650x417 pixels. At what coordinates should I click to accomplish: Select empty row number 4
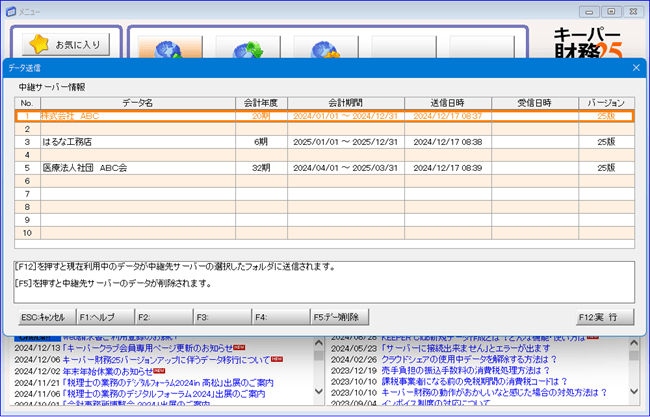325,155
